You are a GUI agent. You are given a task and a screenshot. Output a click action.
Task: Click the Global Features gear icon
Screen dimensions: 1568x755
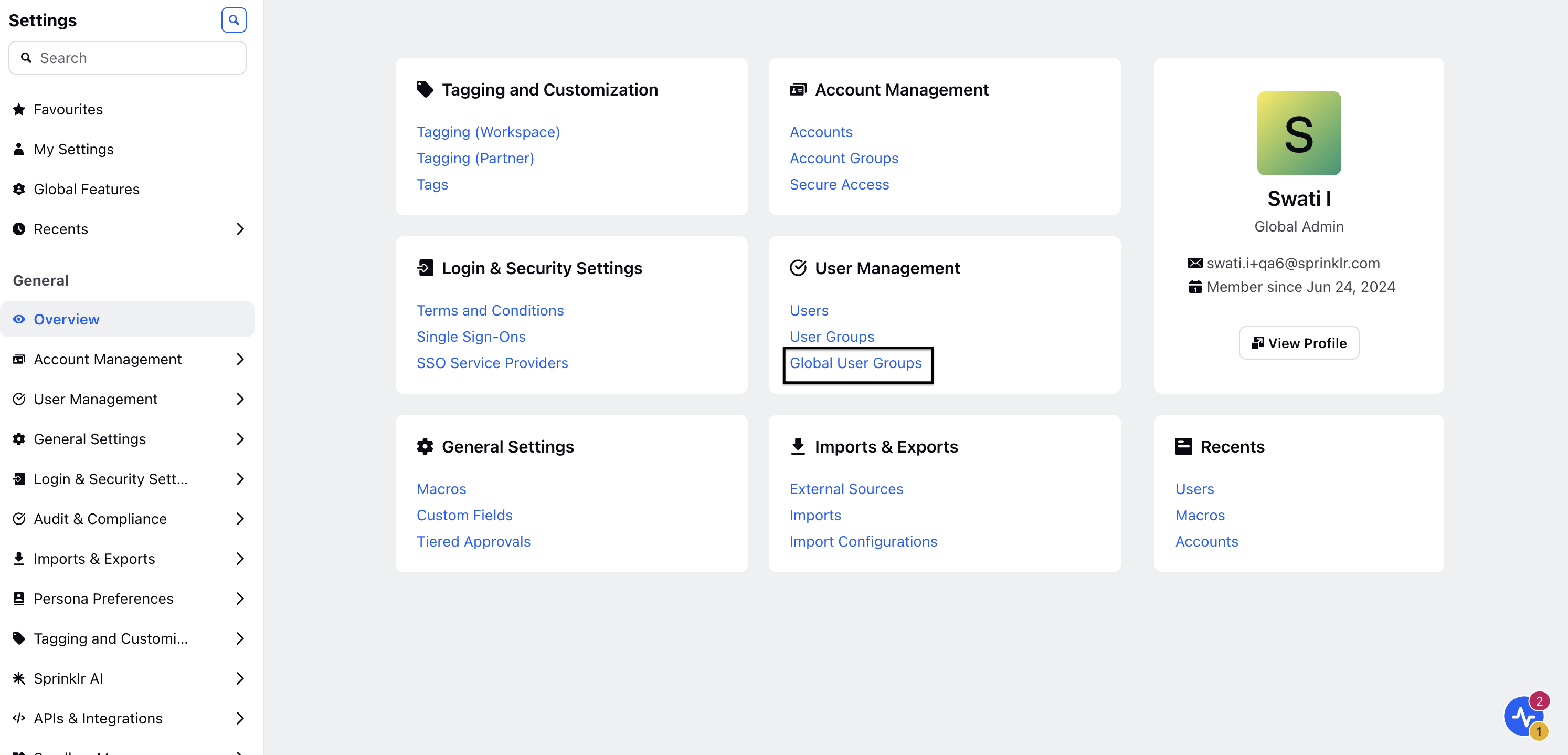[x=19, y=189]
